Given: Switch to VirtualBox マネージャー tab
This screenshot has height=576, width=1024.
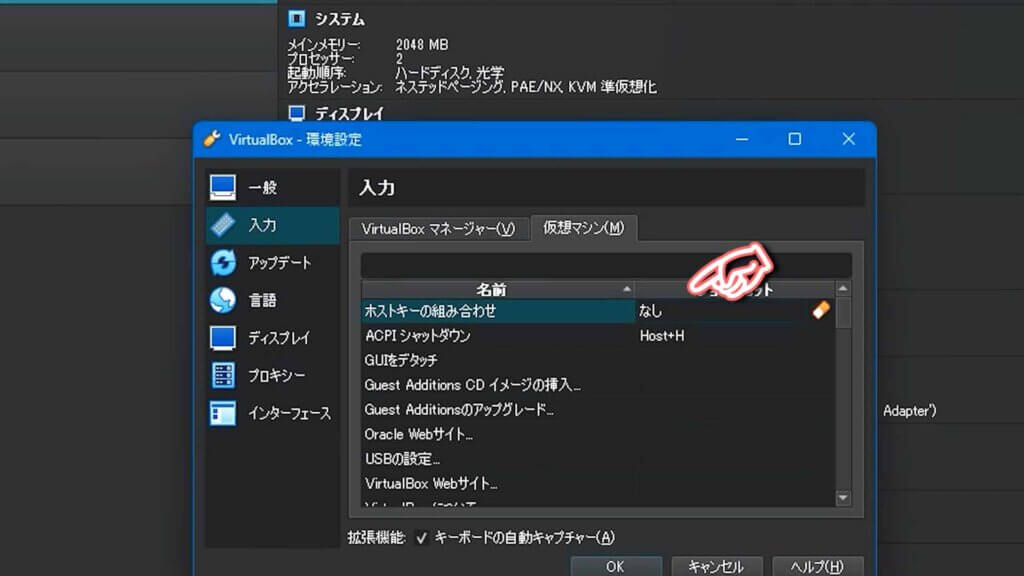Looking at the screenshot, I should [x=438, y=229].
